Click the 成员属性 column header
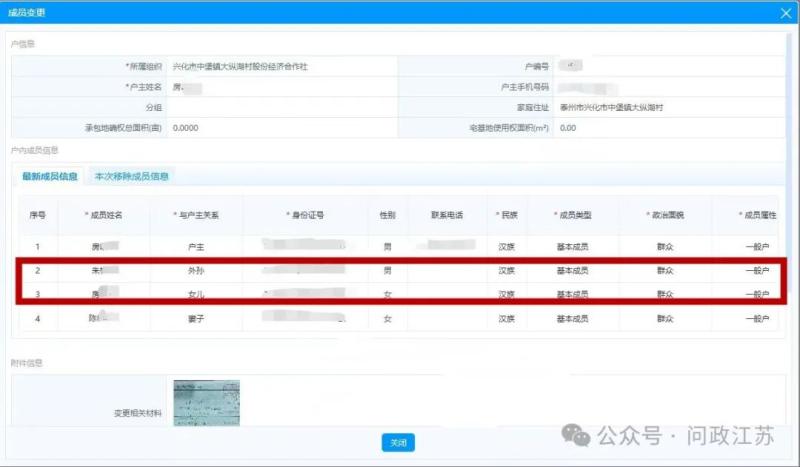The image size is (800, 467). [756, 215]
